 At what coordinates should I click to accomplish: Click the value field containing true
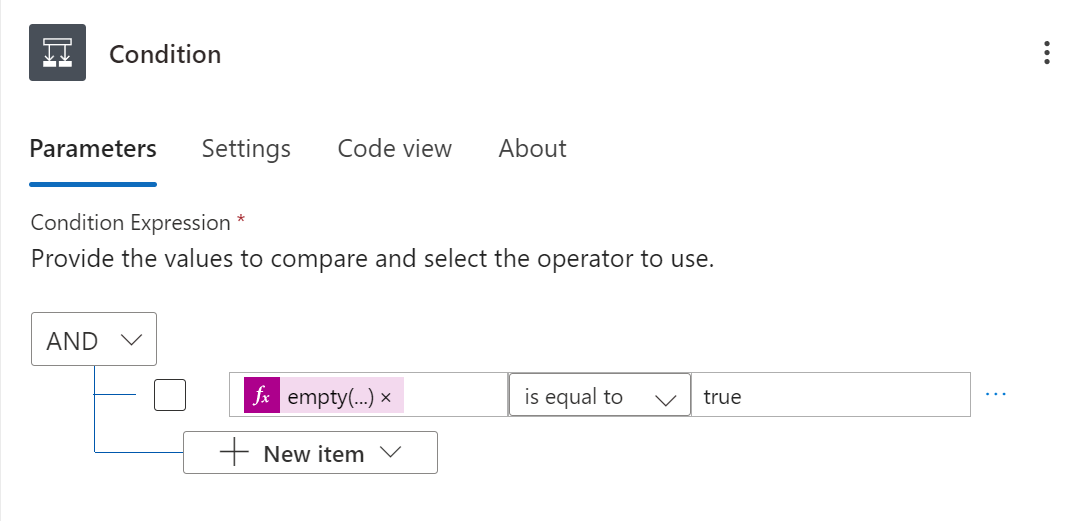(x=830, y=396)
